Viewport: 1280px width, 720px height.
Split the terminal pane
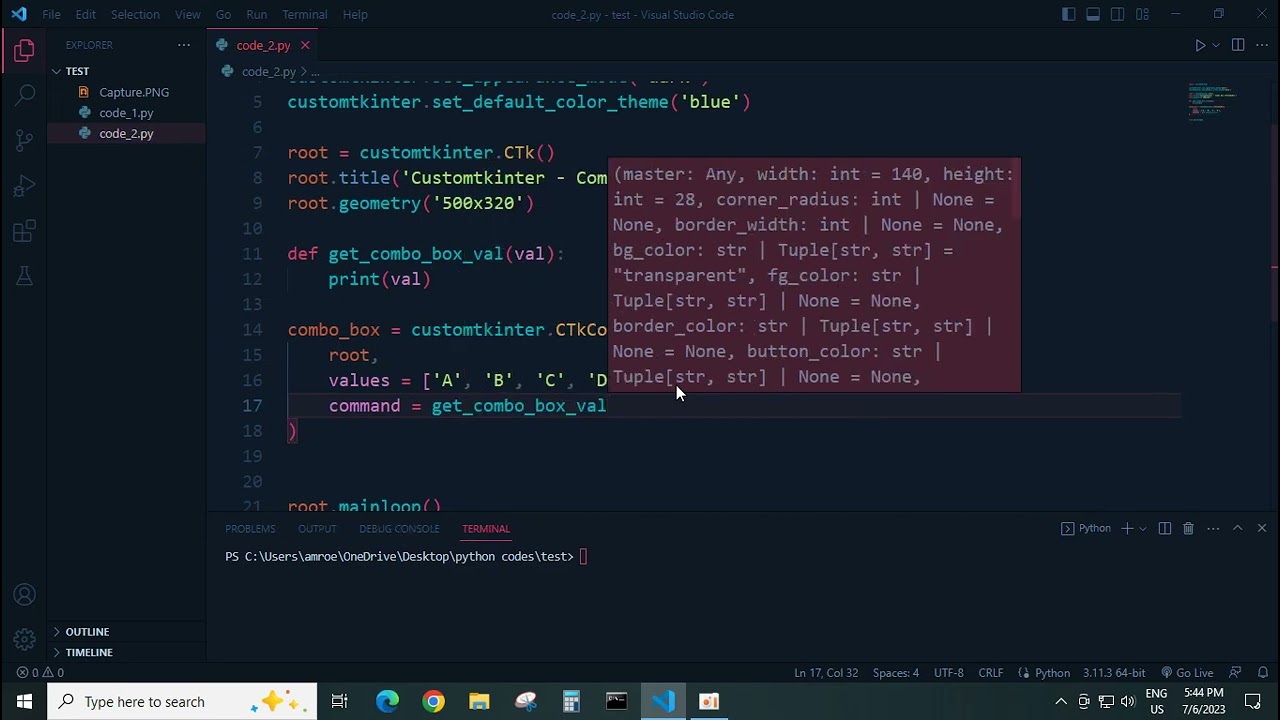1165,528
